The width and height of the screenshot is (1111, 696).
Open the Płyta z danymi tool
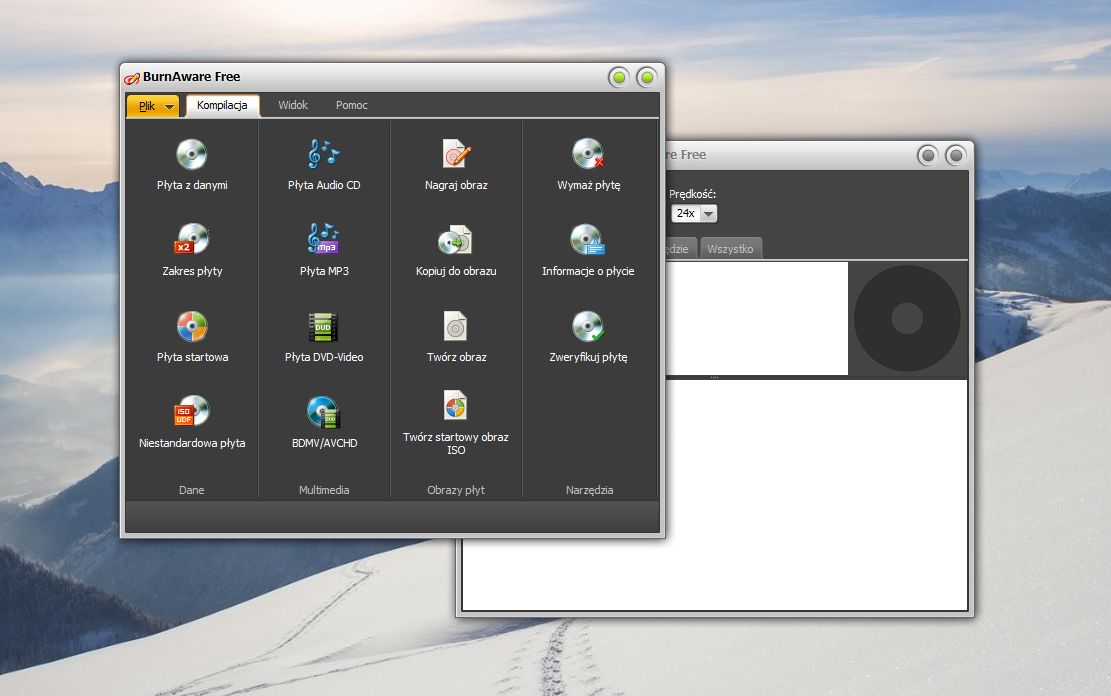point(192,165)
